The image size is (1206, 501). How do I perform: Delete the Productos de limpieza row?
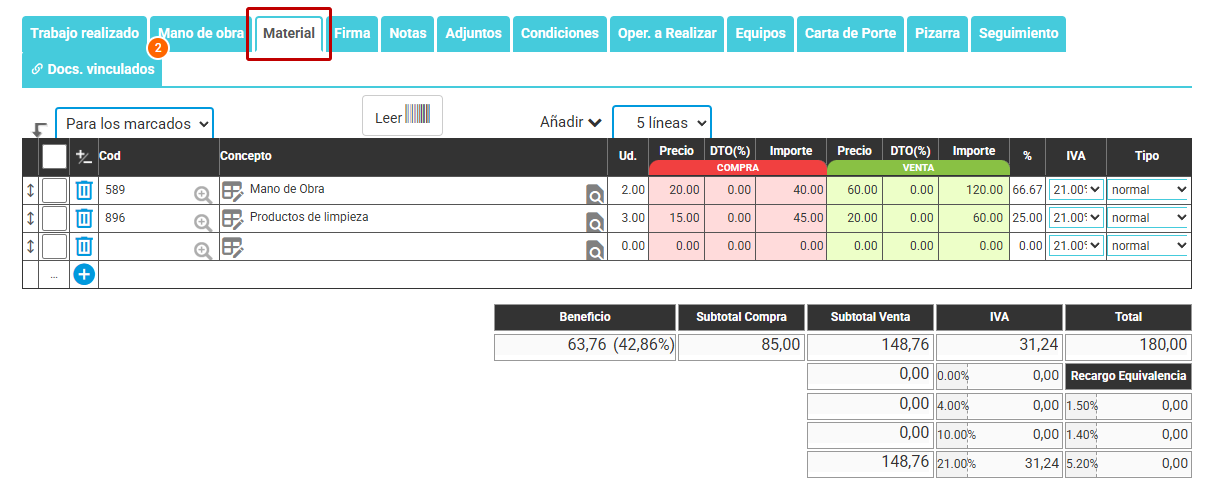coord(84,218)
